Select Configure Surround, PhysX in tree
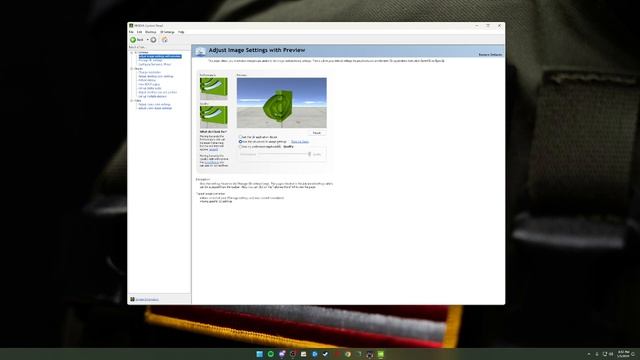This screenshot has height=360, width=640. [155, 64]
